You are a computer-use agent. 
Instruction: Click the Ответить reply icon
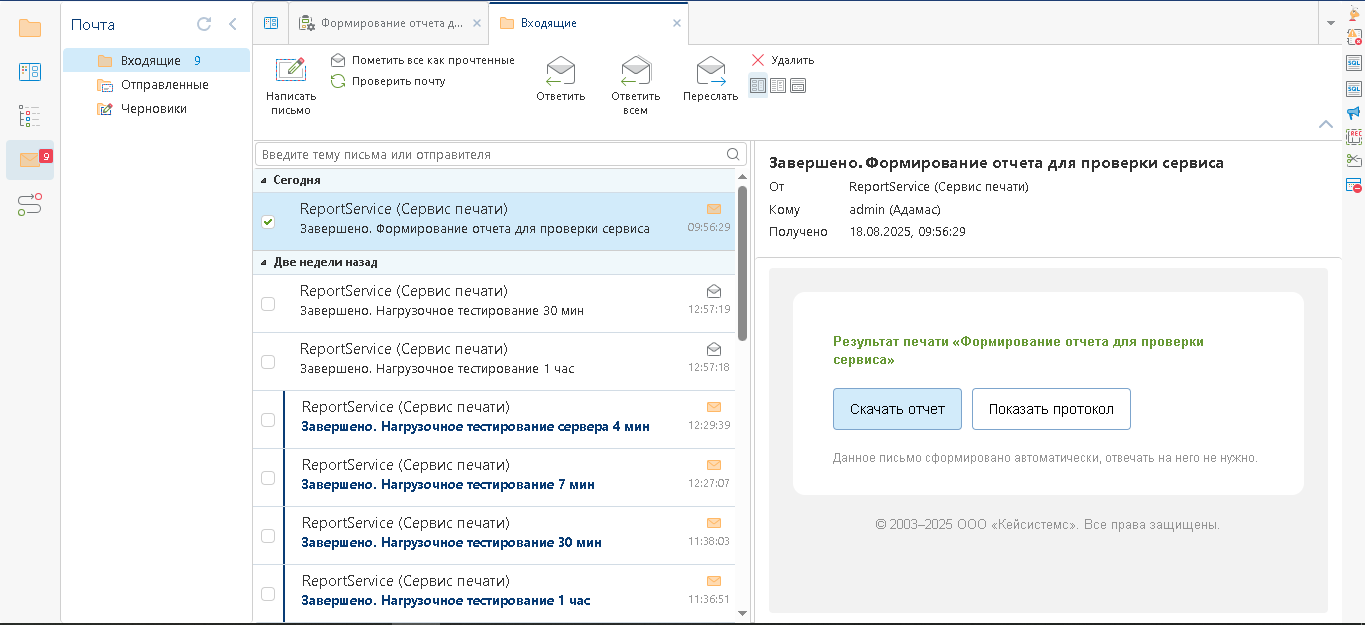pyautogui.click(x=560, y=70)
